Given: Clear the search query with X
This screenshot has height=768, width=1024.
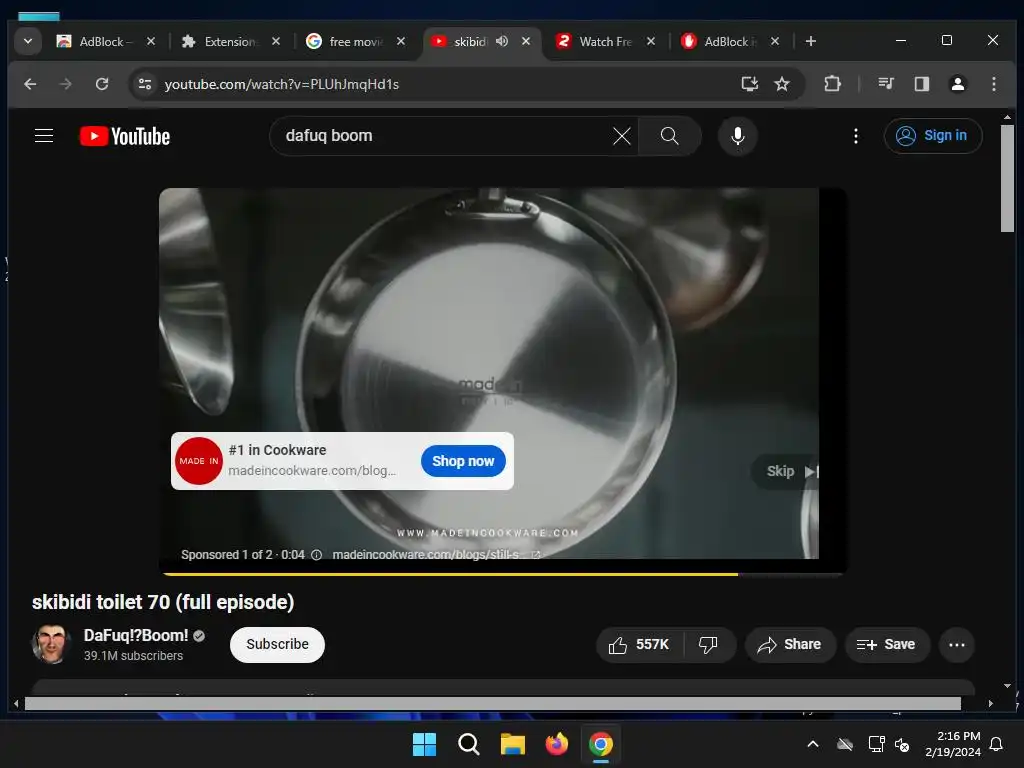Looking at the screenshot, I should coord(622,136).
